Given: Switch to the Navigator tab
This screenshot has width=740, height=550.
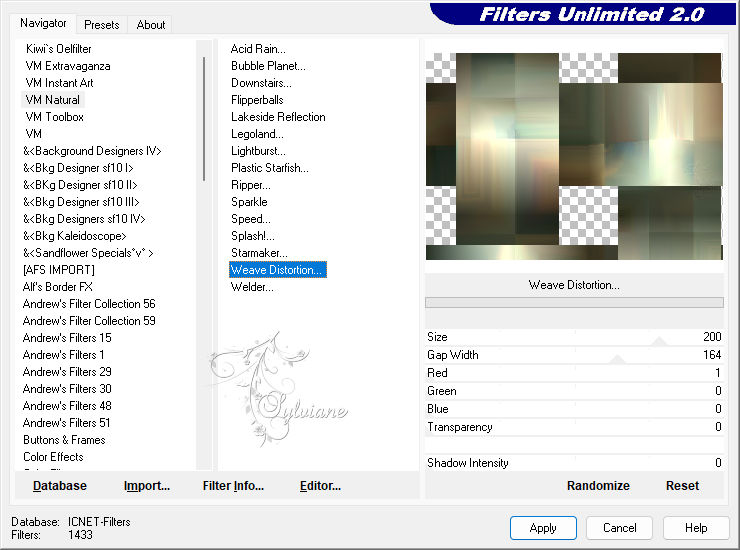Looking at the screenshot, I should pos(43,23).
